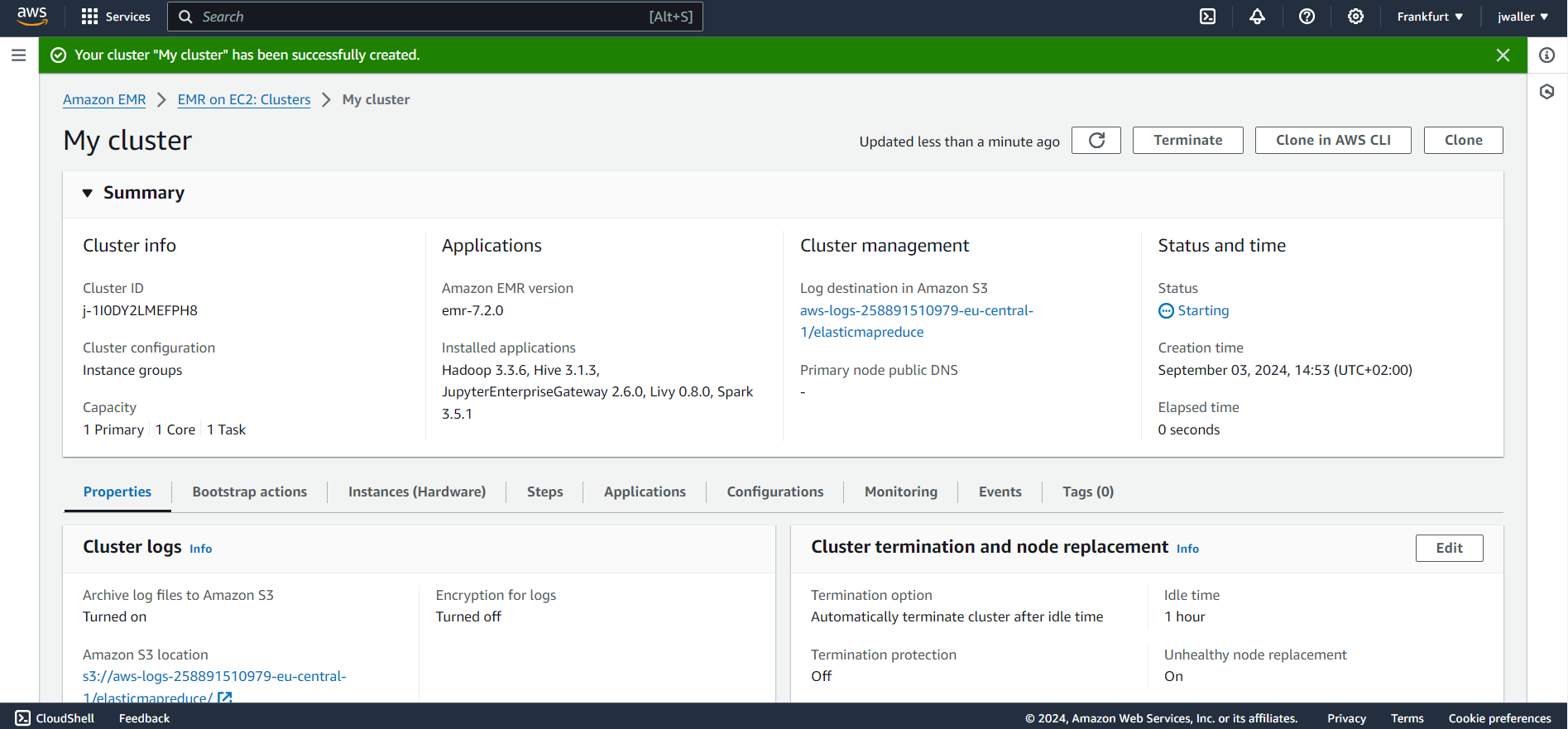This screenshot has height=729, width=1568.
Task: Click Clone in AWS CLI button
Action: pos(1333,141)
